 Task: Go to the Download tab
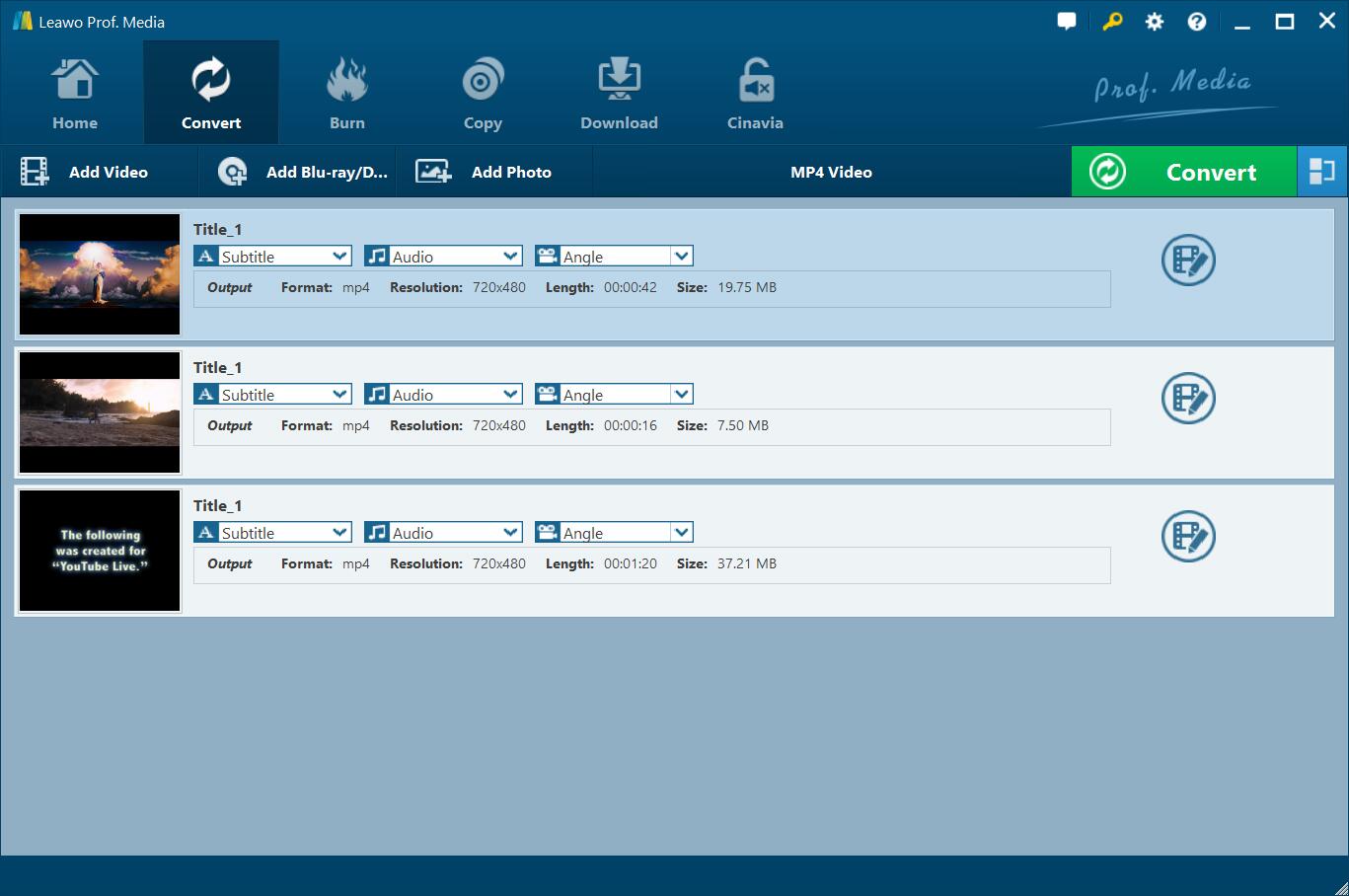[x=619, y=94]
